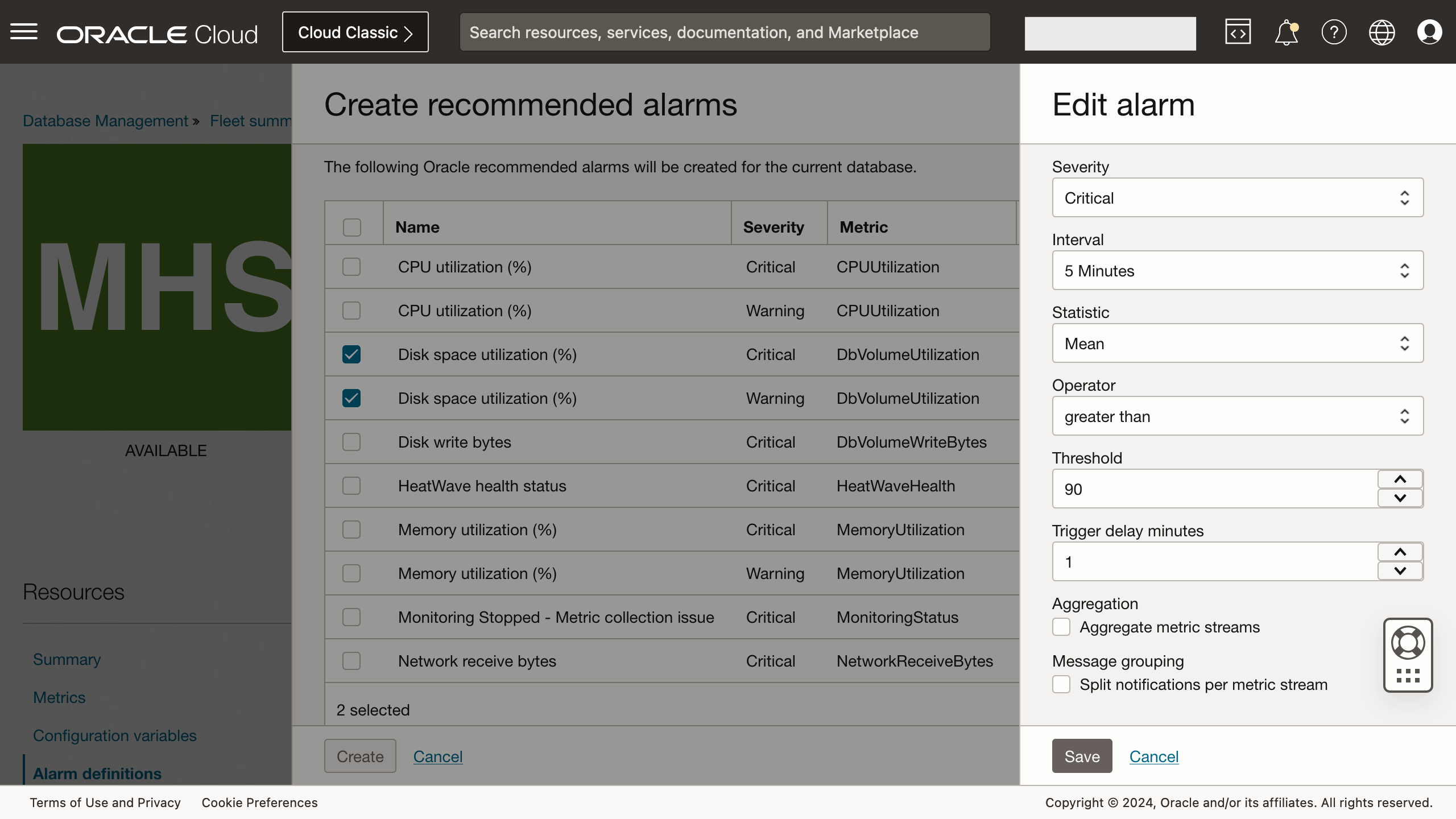Click the Oracle Cloud logo
1456x819 pixels.
point(156,32)
